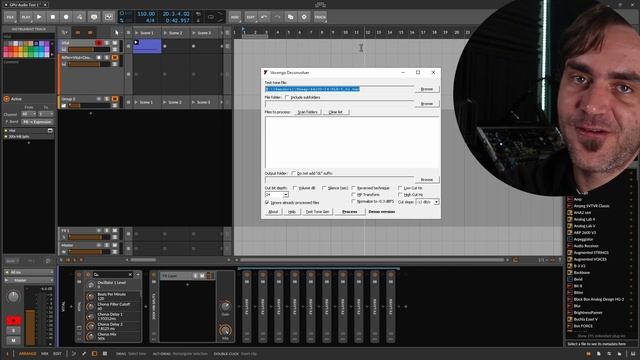Click the Clear list button

coord(336,112)
